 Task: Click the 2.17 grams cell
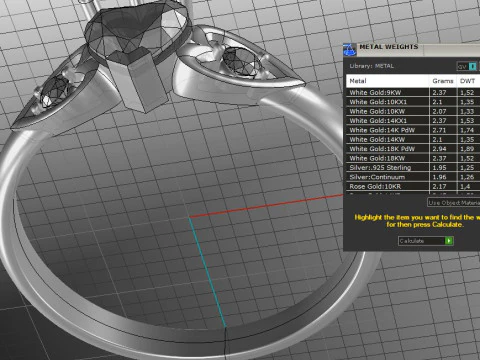pyautogui.click(x=443, y=186)
